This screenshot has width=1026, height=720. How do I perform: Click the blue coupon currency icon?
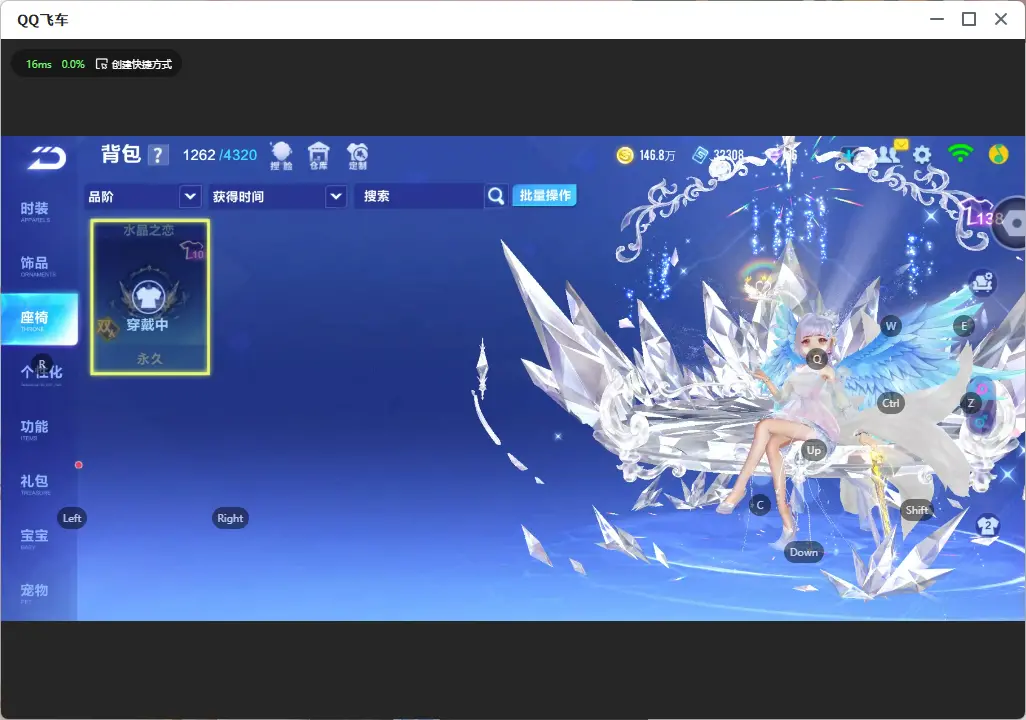click(x=700, y=155)
